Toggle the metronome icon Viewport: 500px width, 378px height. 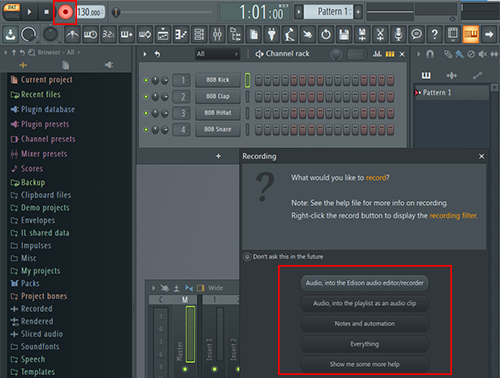pyautogui.click(x=72, y=34)
